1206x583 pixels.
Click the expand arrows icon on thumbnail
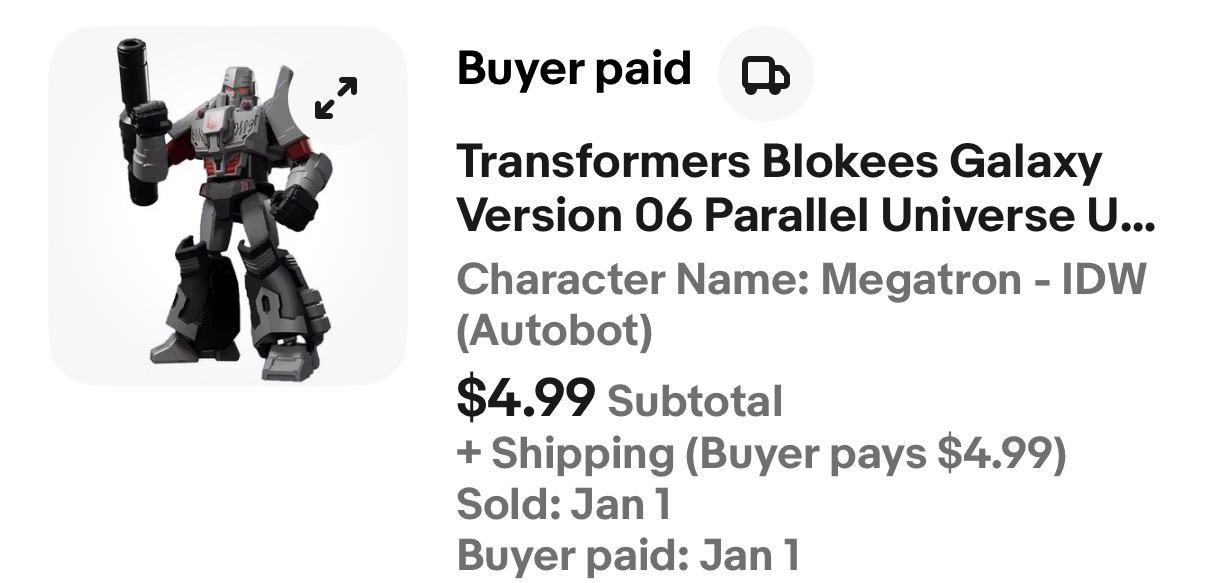click(336, 98)
